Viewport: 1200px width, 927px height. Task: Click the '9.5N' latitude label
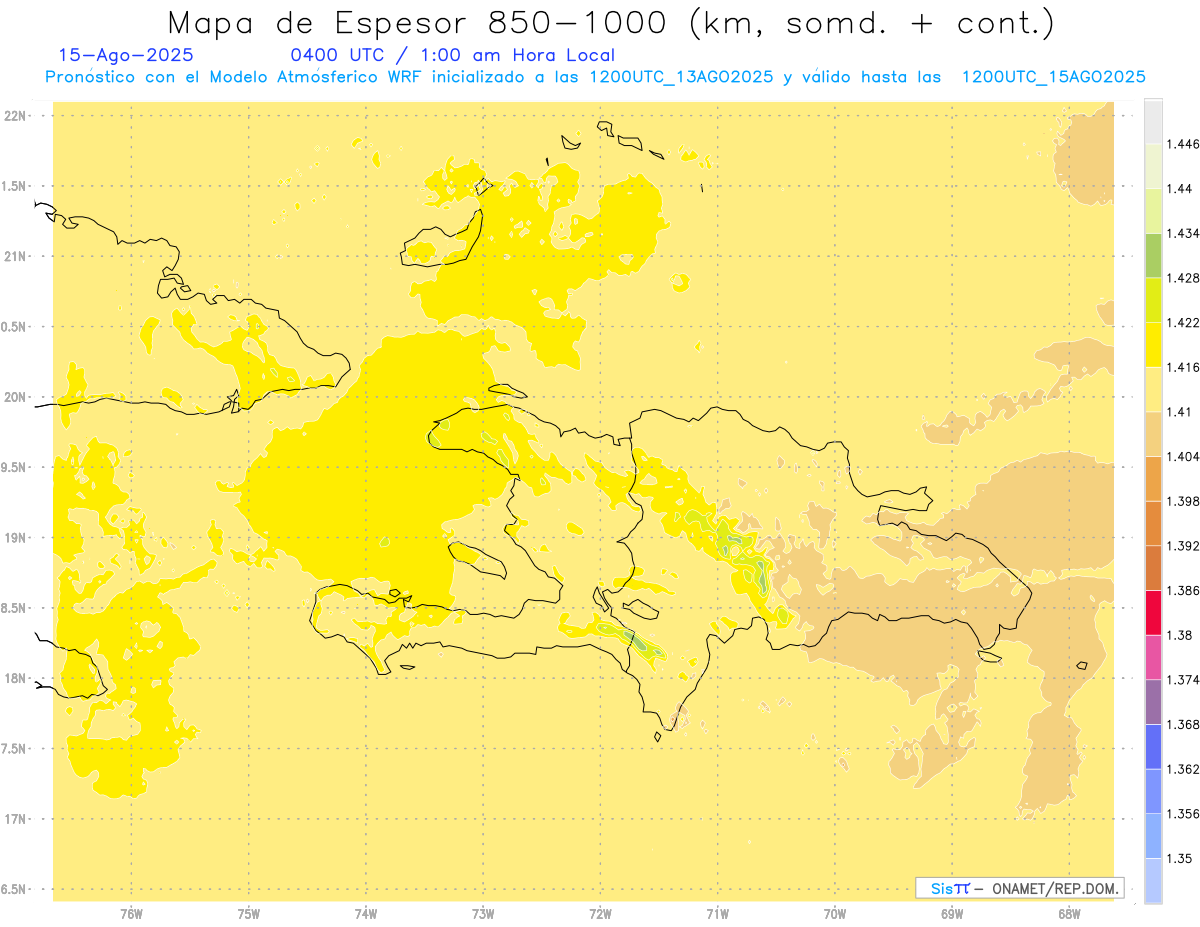(x=15, y=467)
